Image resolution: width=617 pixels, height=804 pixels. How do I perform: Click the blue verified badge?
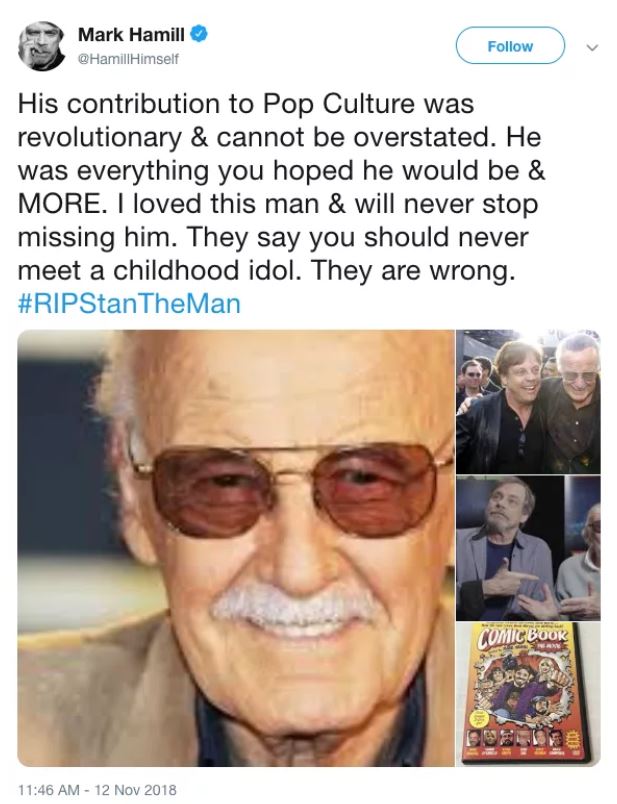(200, 35)
